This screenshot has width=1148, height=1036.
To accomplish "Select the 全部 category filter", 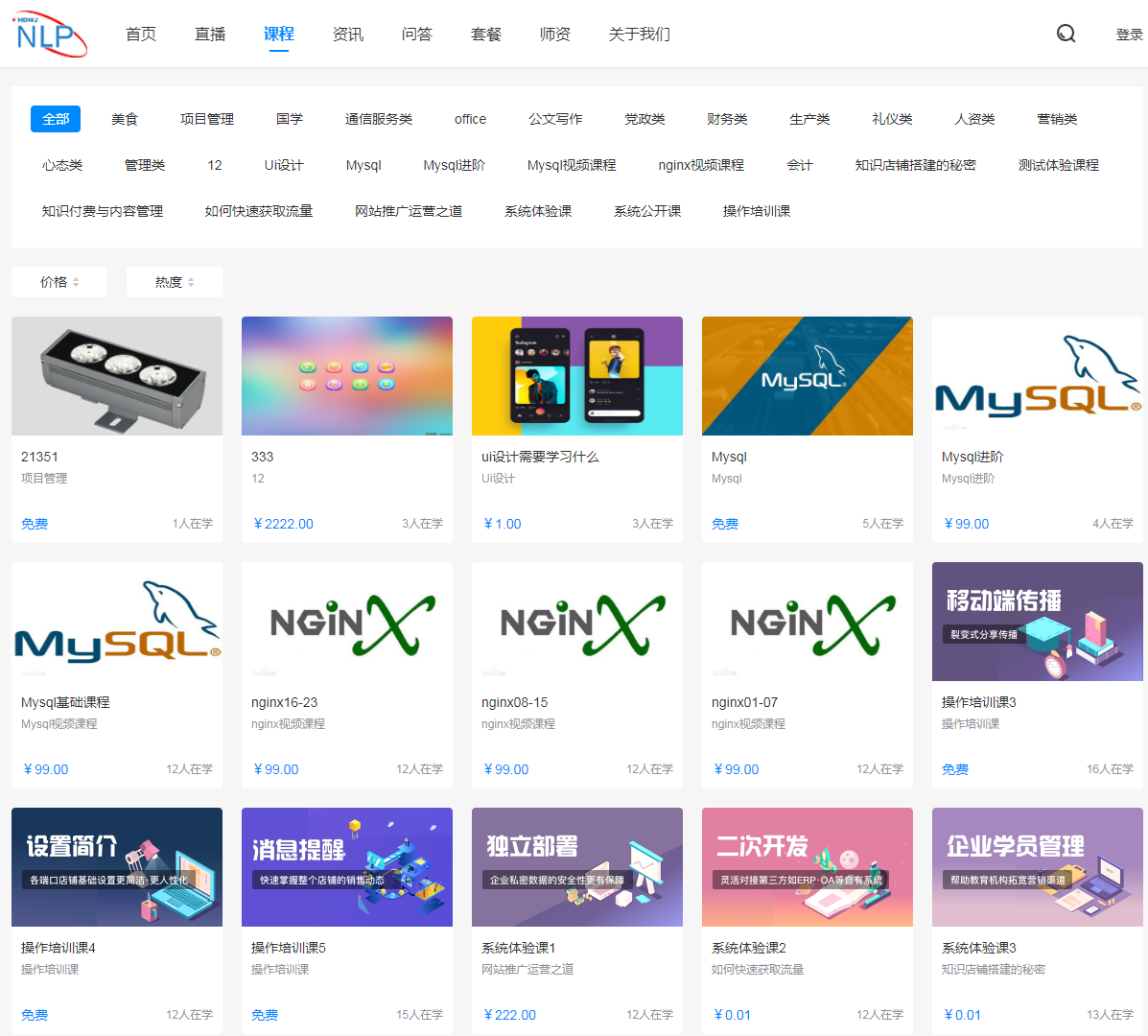I will coord(56,119).
